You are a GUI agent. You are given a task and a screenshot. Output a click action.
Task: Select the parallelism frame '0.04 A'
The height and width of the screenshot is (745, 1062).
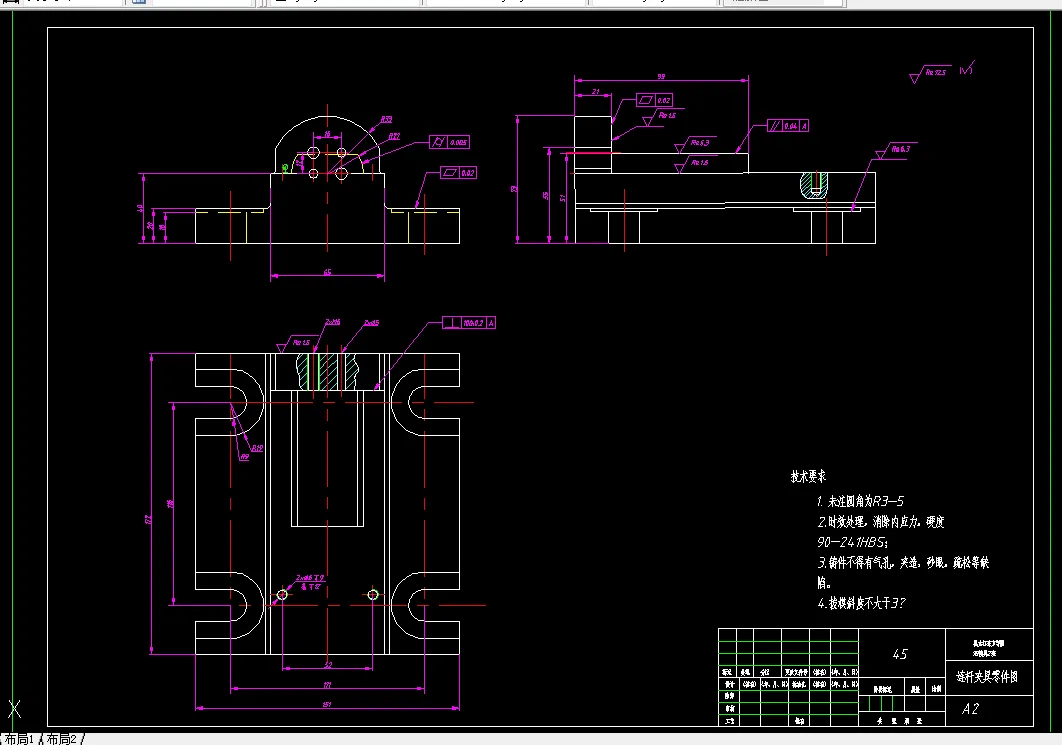tap(788, 126)
